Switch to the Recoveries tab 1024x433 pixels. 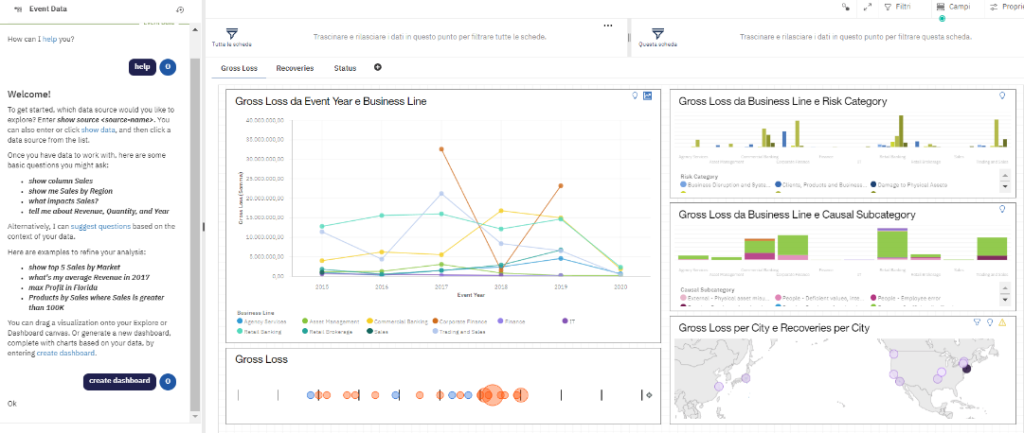(x=295, y=68)
